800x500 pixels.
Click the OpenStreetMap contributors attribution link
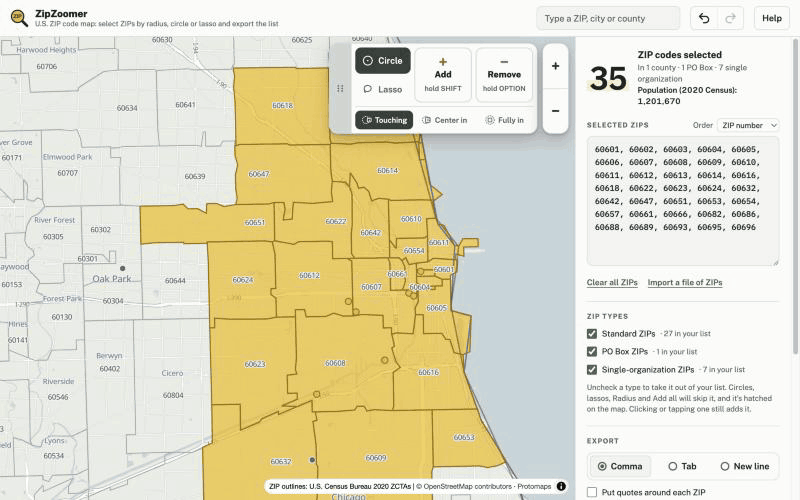[x=467, y=486]
